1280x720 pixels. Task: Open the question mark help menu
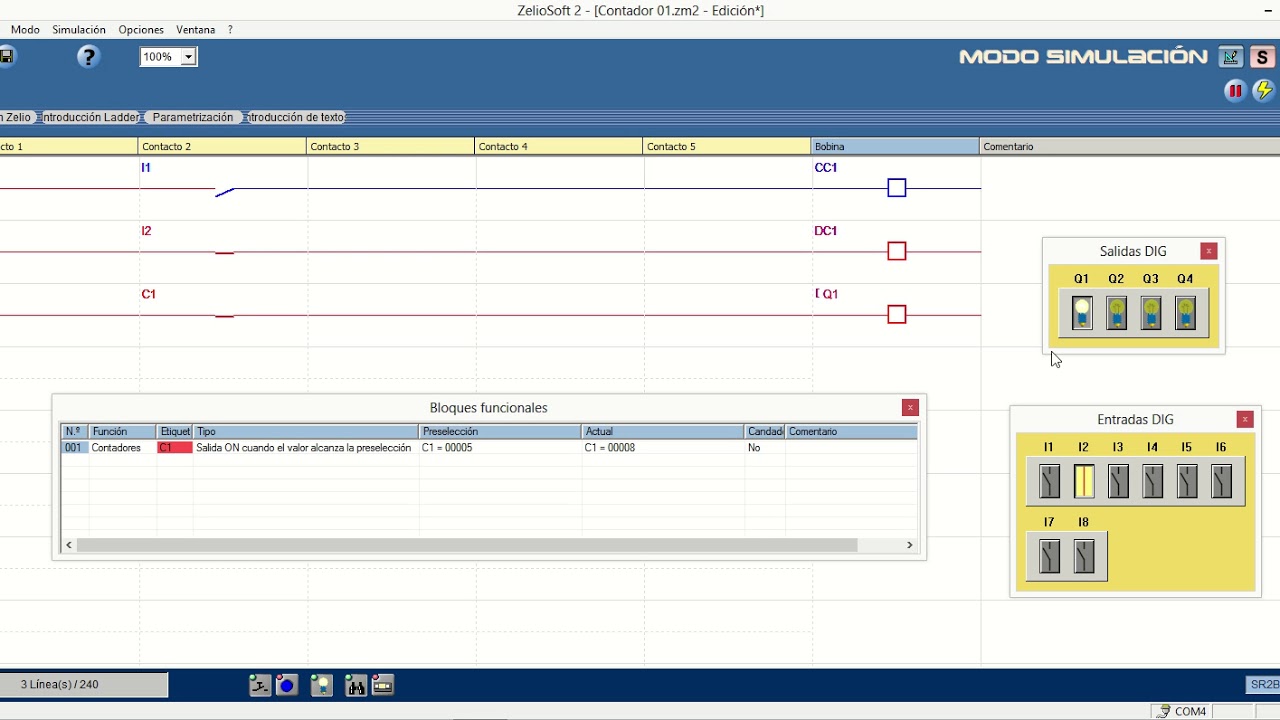click(x=230, y=30)
